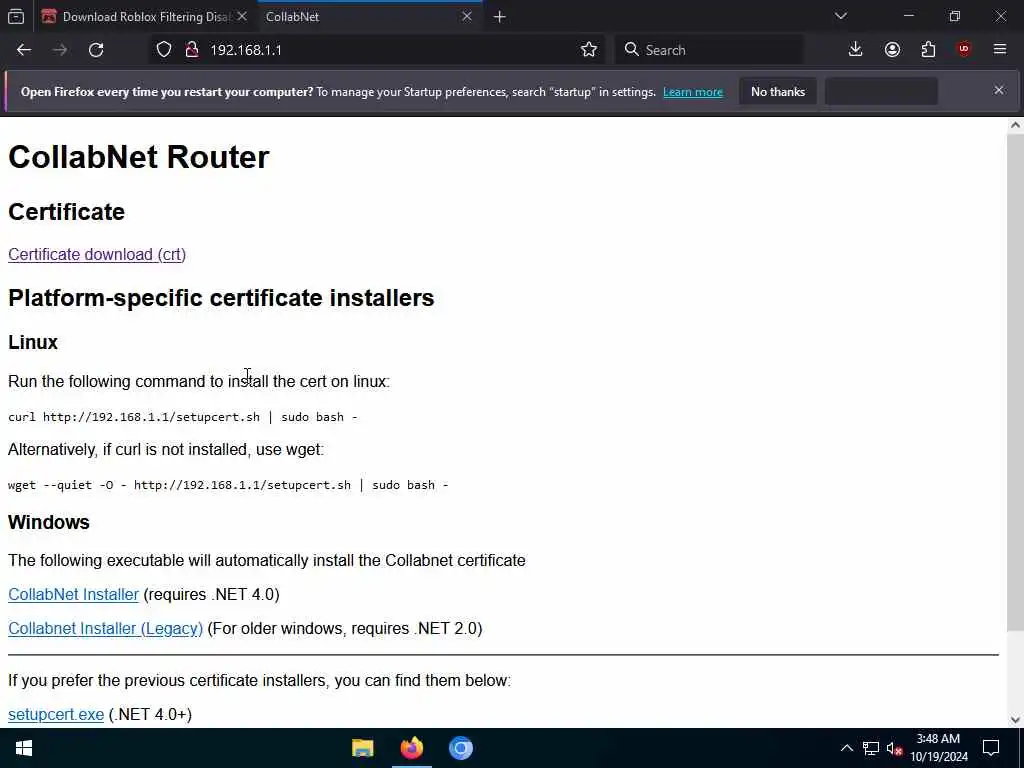This screenshot has width=1024, height=768.
Task: Open the Windows notification center icon
Action: (x=991, y=748)
